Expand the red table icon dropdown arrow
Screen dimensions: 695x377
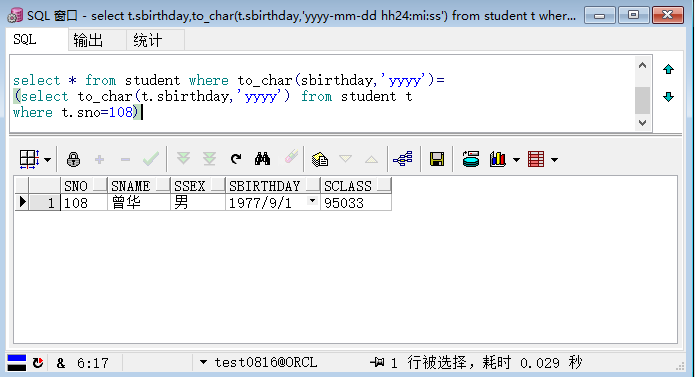click(x=554, y=159)
